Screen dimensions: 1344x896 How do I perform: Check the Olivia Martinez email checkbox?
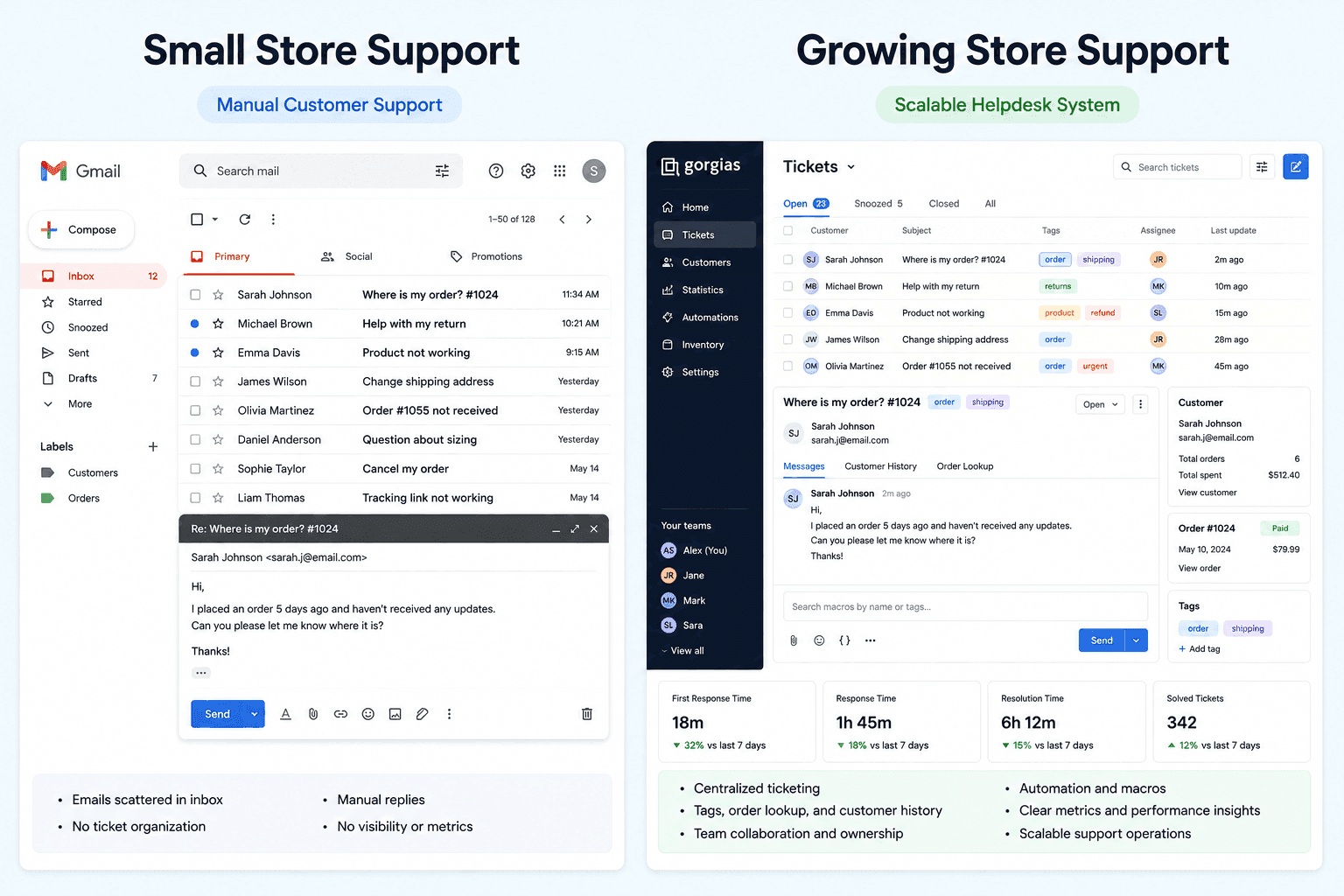point(195,410)
